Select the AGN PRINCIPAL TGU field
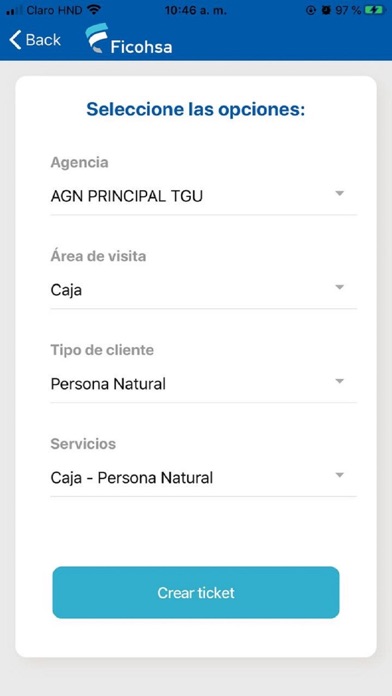Screen dimensions: 392x696 (203, 196)
